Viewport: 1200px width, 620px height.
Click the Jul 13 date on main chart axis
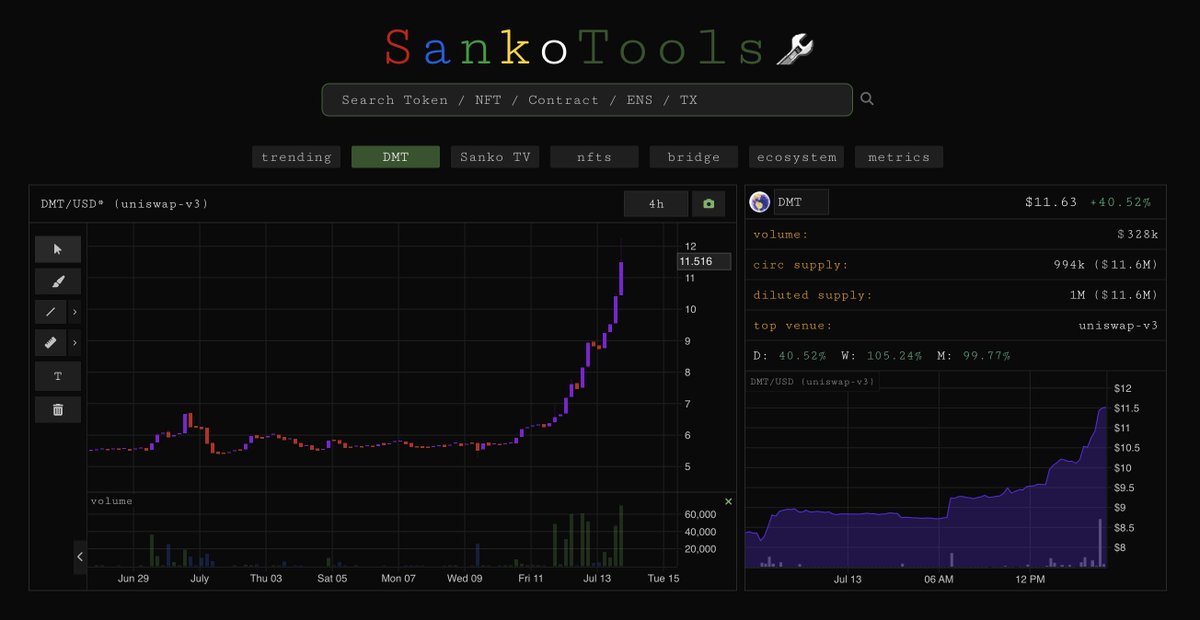point(598,579)
